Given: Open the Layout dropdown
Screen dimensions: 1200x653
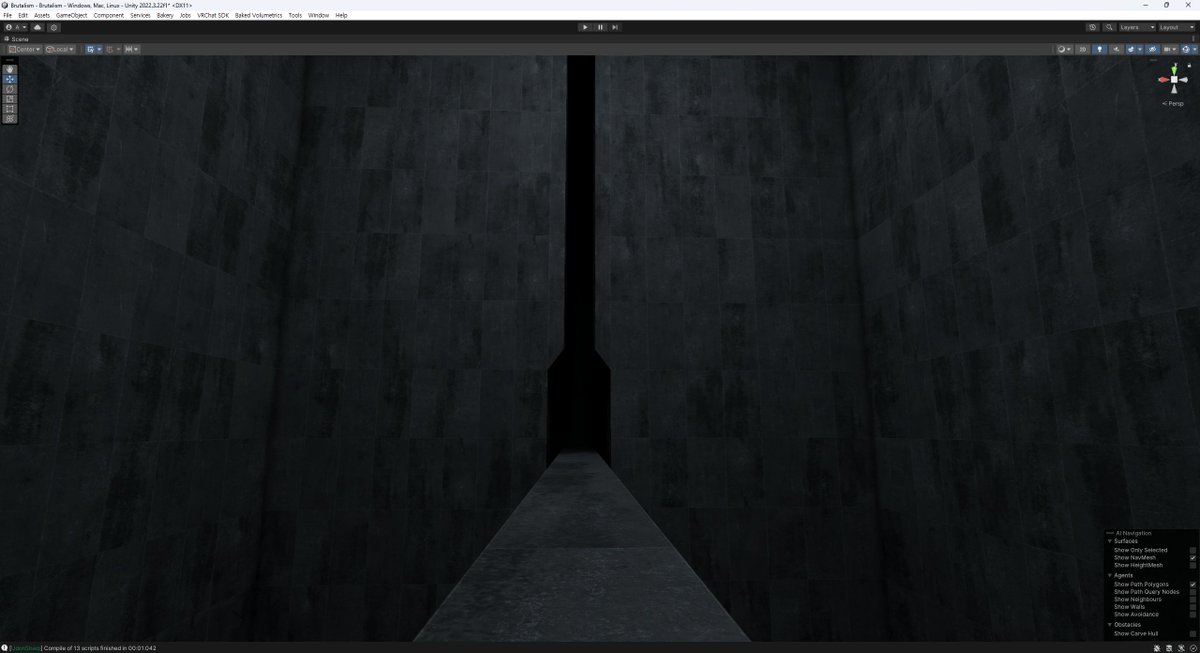Looking at the screenshot, I should point(1176,27).
